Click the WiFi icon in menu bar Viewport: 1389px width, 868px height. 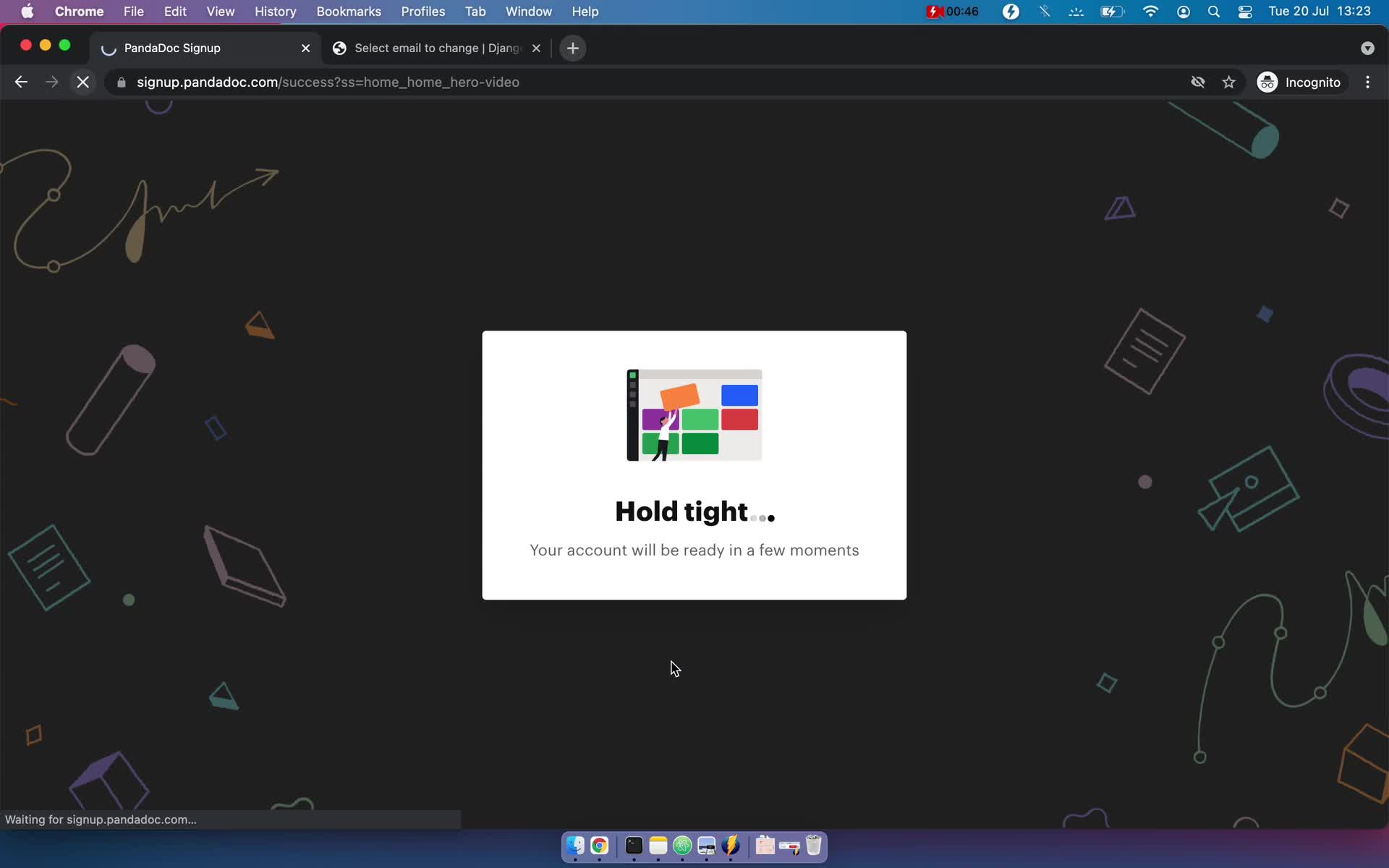click(x=1151, y=11)
